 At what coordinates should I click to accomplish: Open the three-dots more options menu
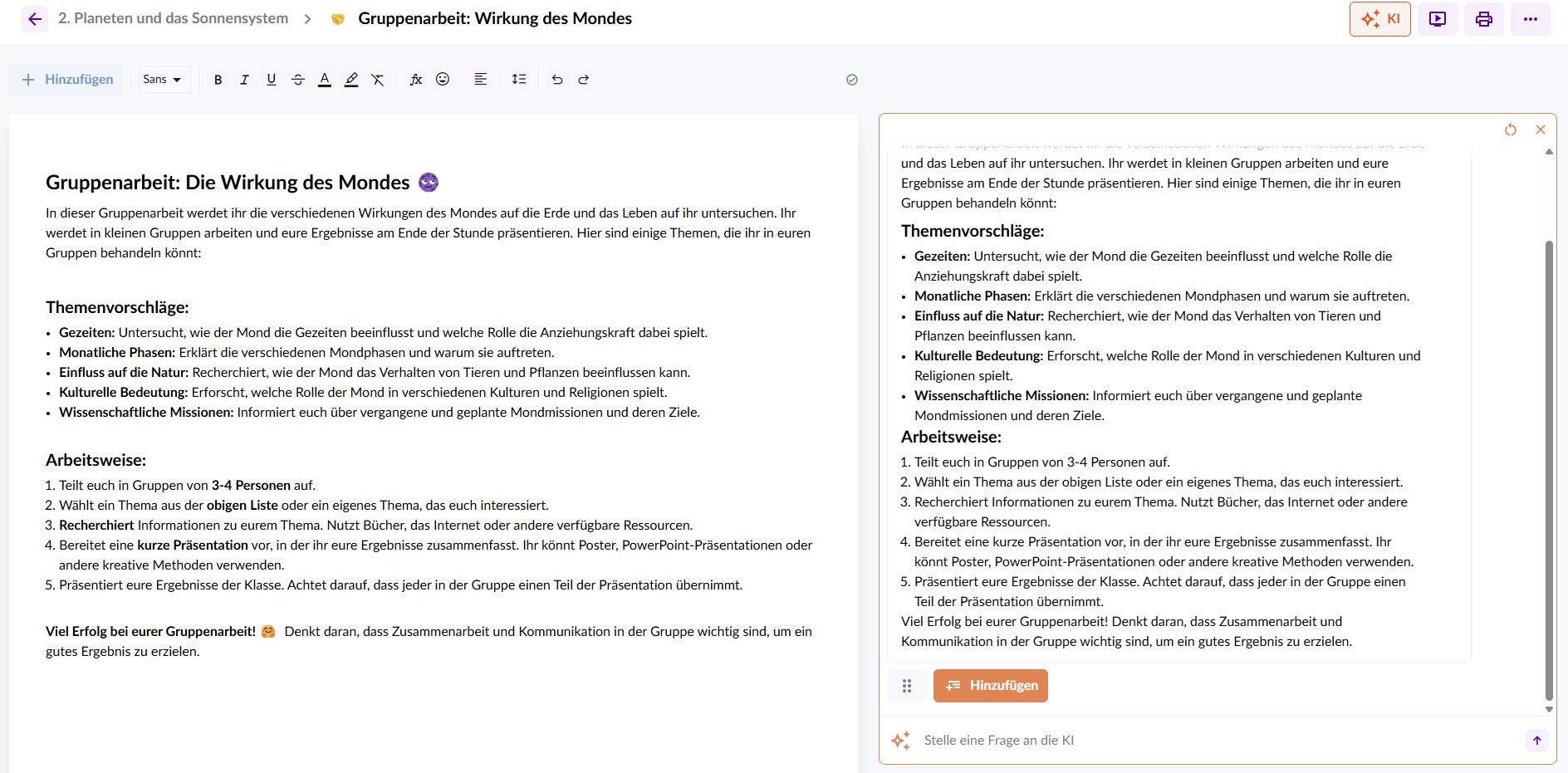point(1530,19)
